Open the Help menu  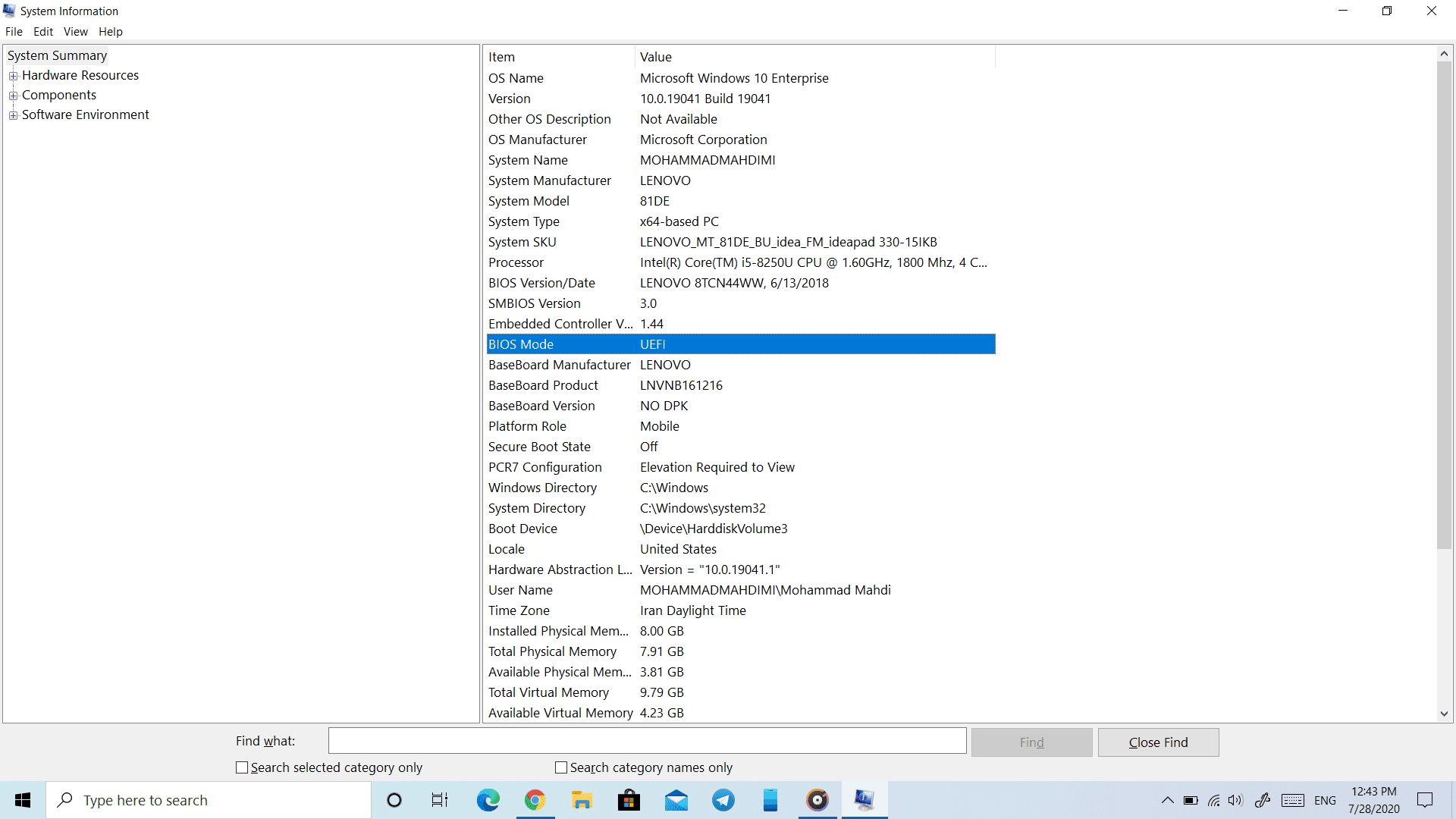tap(111, 32)
